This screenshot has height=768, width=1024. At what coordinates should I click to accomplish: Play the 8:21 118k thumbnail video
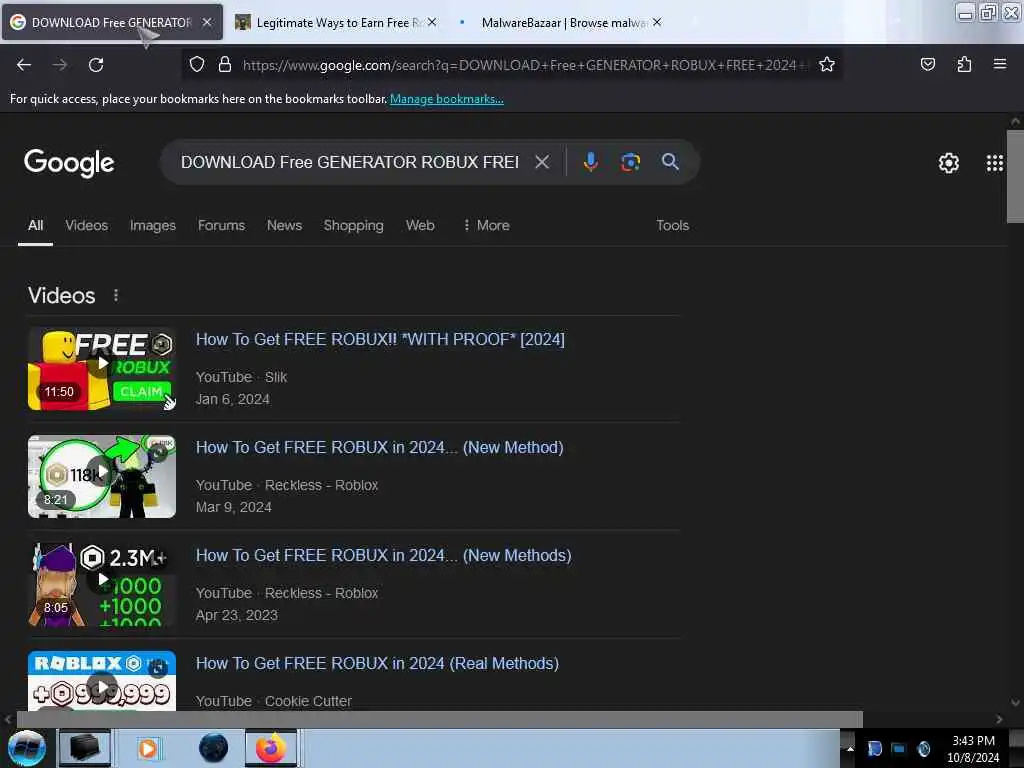(x=102, y=477)
